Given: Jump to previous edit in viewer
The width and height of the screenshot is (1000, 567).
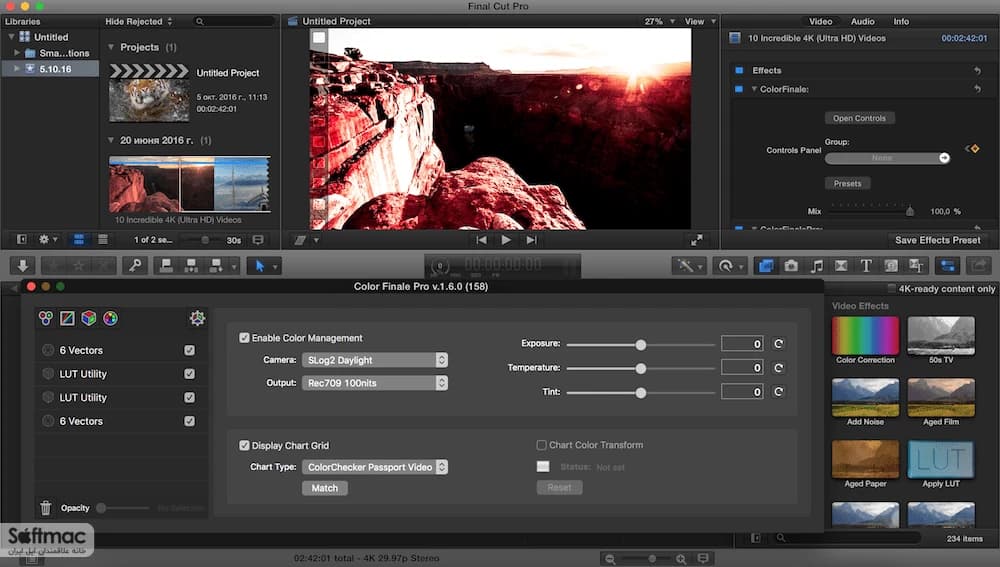Looking at the screenshot, I should [482, 240].
